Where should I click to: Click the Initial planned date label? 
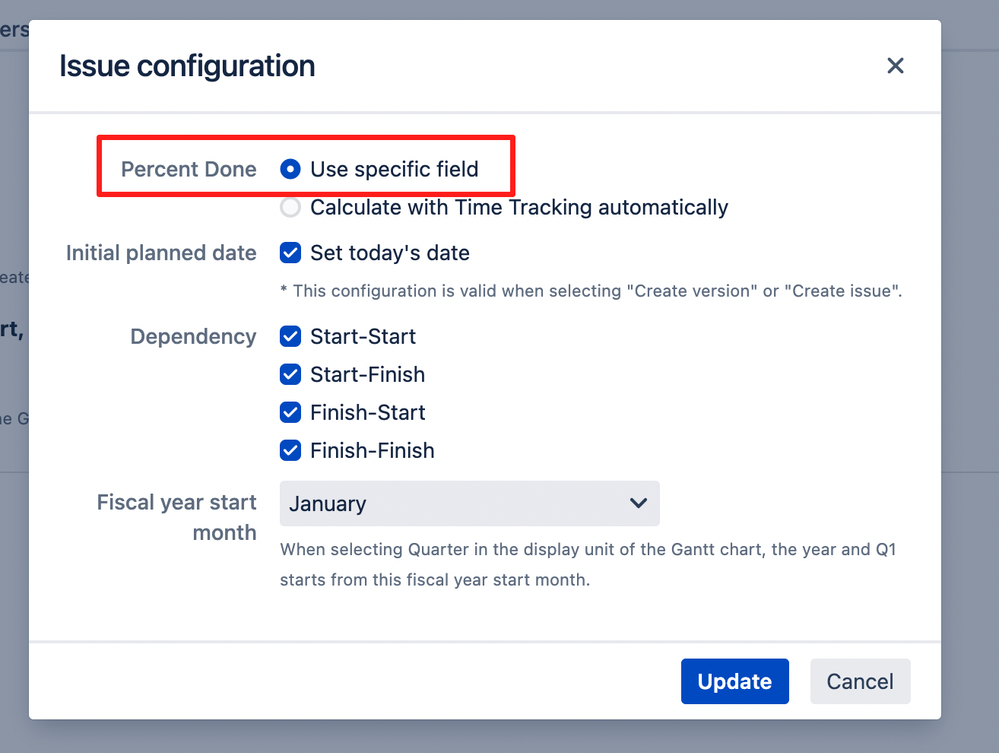click(x=161, y=253)
